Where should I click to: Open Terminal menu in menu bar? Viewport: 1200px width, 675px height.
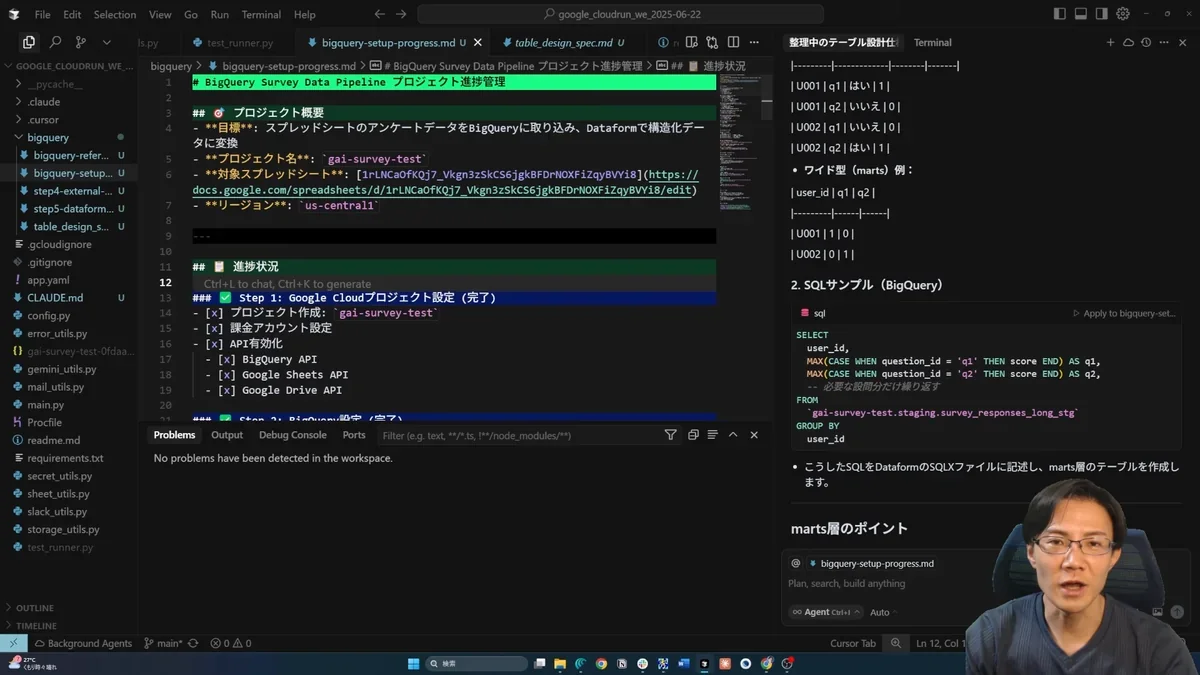point(261,15)
